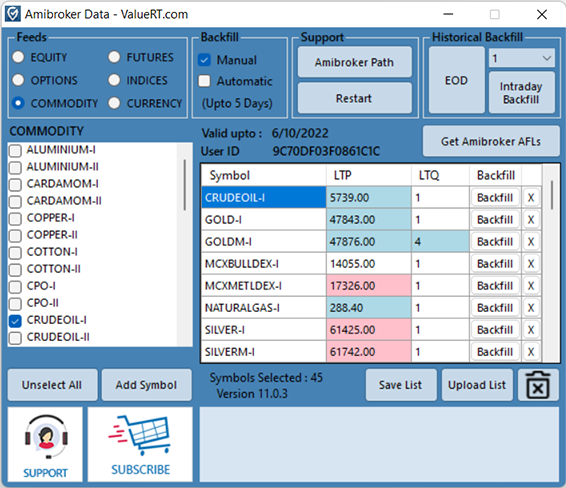This screenshot has height=488, width=566.
Task: Select the INDICES feed radio button
Action: tap(114, 80)
